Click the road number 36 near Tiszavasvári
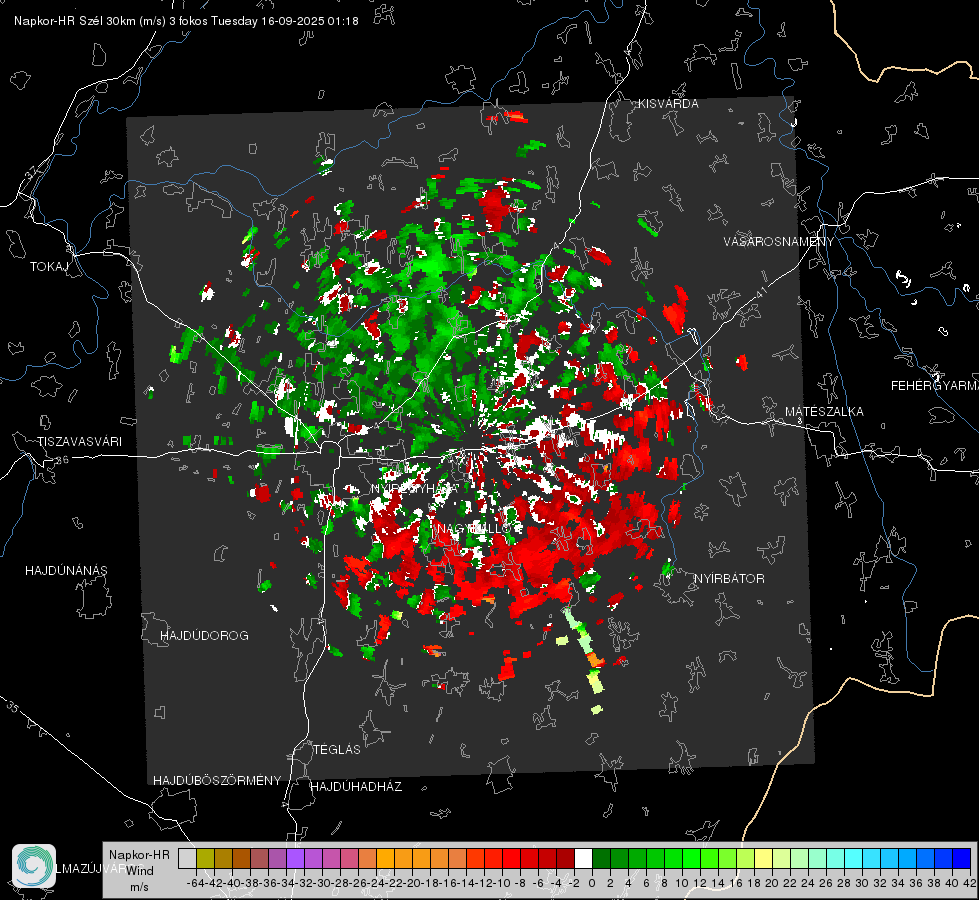The width and height of the screenshot is (979, 900). point(62,460)
